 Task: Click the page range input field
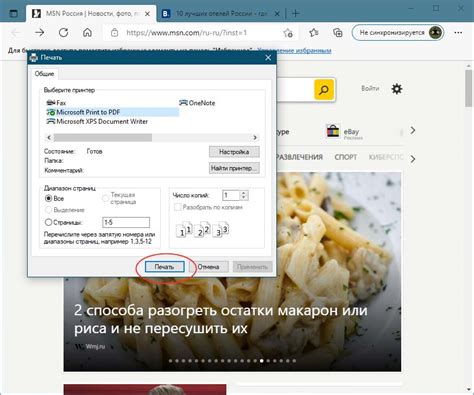tap(126, 222)
